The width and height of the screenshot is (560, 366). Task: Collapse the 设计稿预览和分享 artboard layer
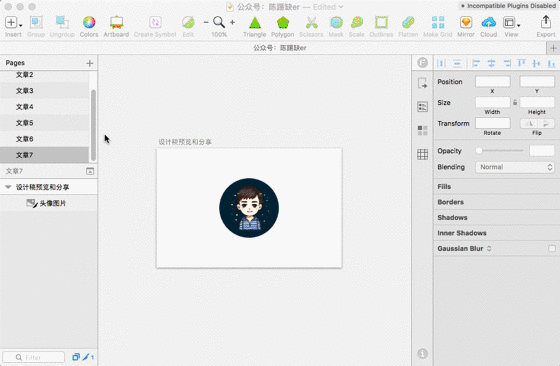[x=8, y=187]
